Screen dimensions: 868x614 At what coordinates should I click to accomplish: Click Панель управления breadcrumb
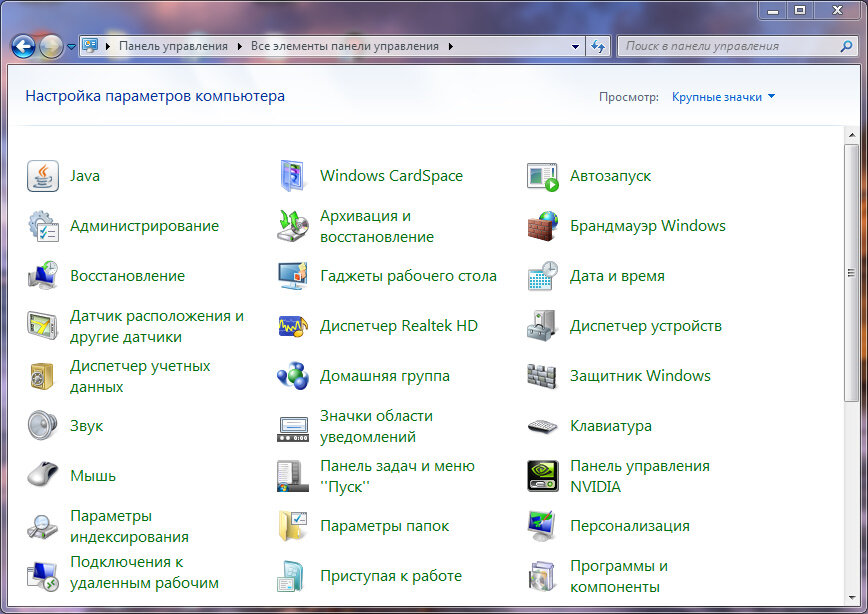click(x=173, y=47)
